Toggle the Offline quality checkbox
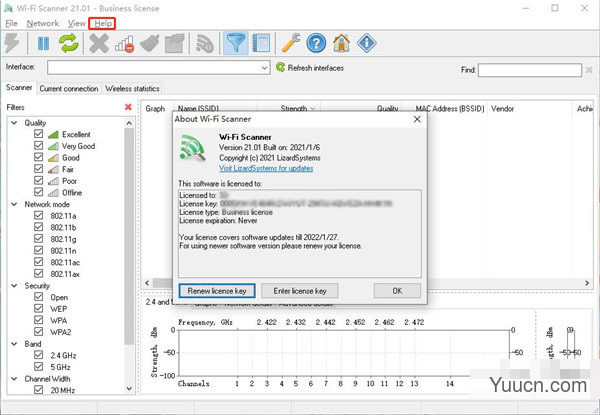Viewport: 600px width, 415px height. click(x=38, y=192)
